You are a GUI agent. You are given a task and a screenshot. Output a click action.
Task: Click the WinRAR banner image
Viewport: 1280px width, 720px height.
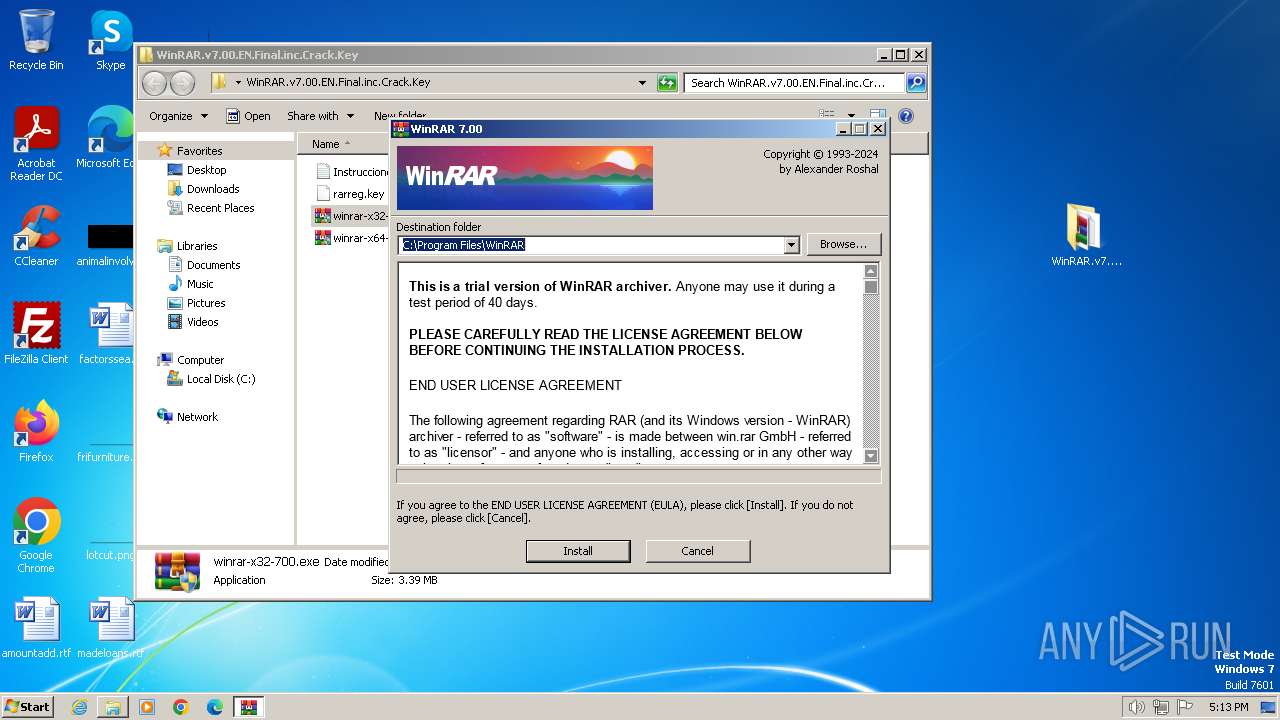coord(525,178)
